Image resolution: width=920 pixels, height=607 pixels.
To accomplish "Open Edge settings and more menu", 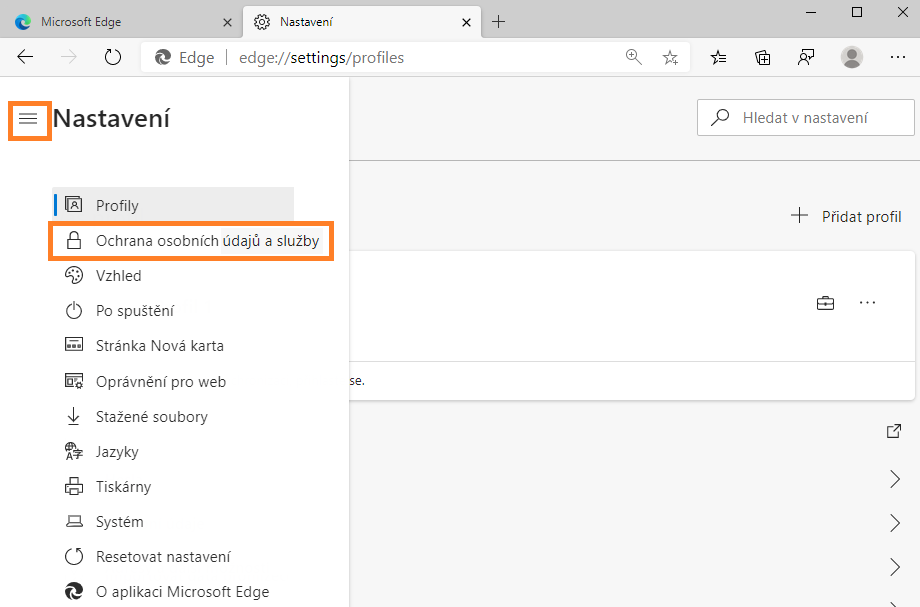I will (898, 57).
